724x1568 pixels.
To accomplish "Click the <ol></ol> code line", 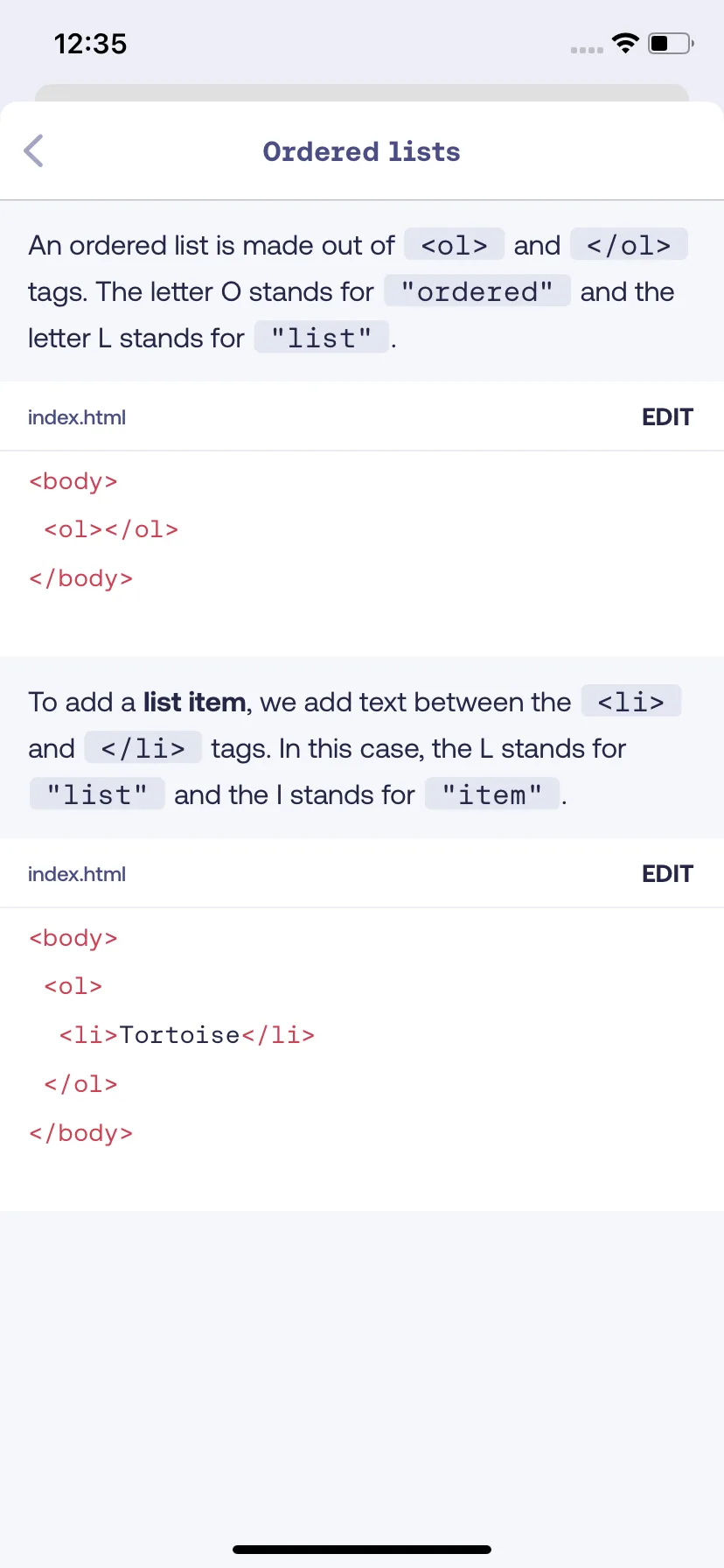I will click(111, 529).
